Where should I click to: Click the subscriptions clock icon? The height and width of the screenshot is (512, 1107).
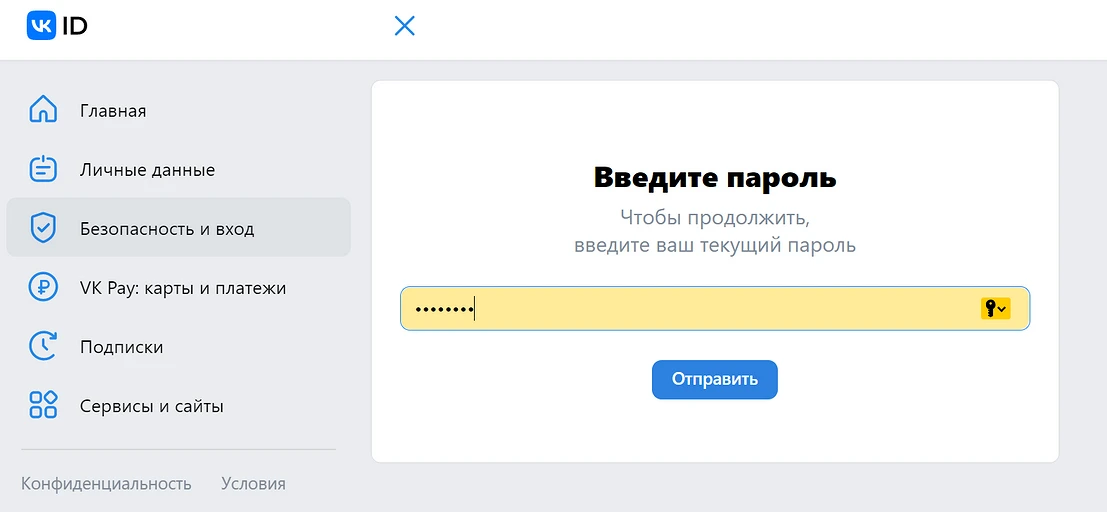[43, 346]
